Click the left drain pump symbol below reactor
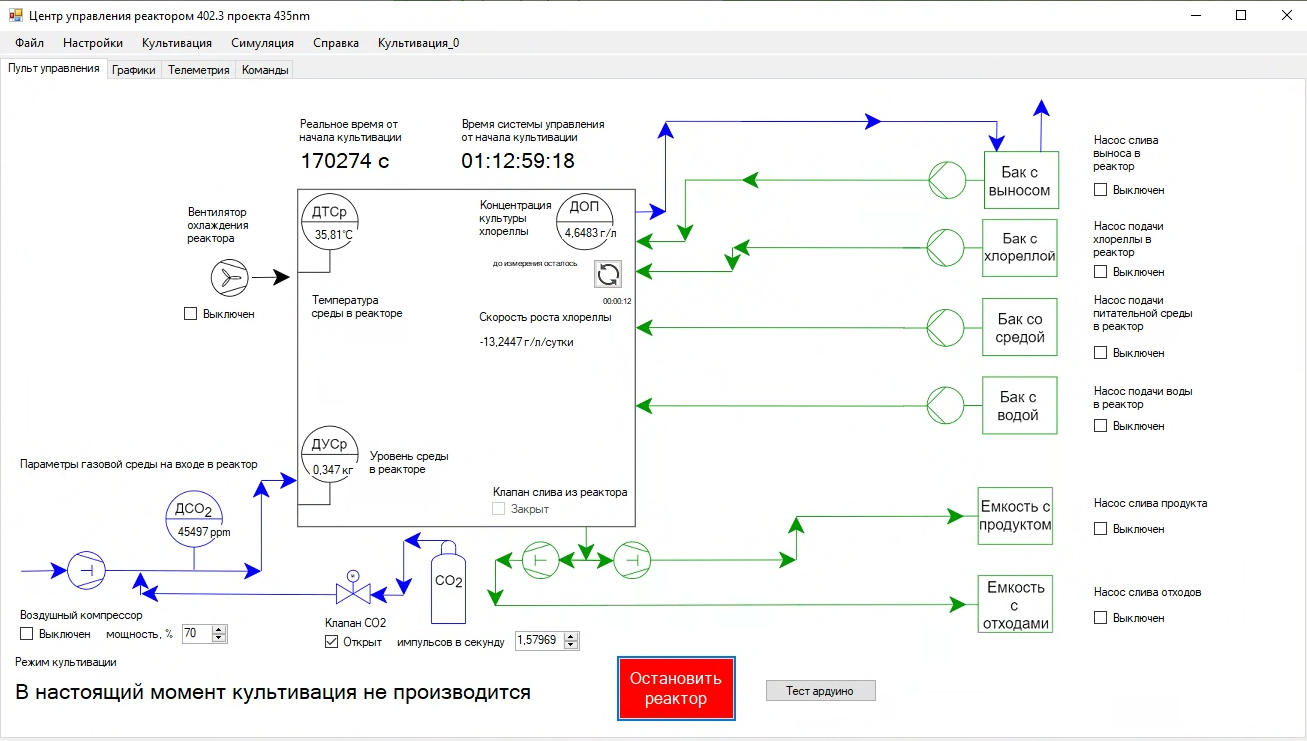The width and height of the screenshot is (1307, 741). [x=541, y=560]
